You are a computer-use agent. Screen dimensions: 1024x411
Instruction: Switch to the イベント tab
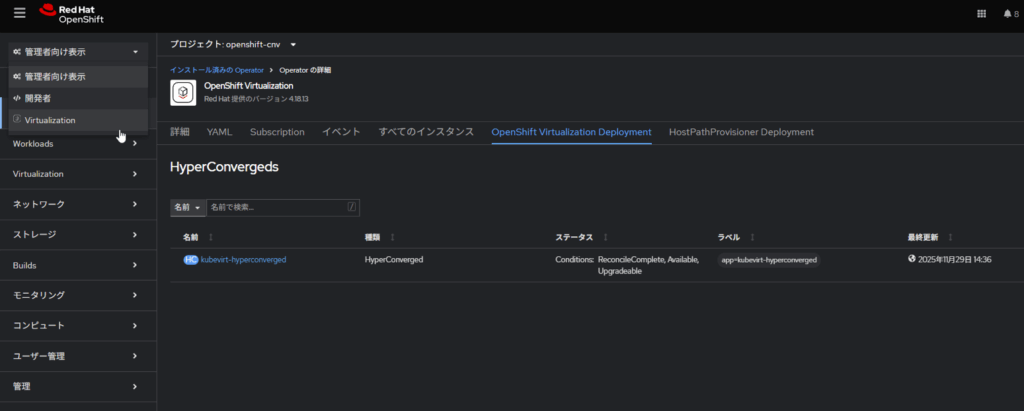pyautogui.click(x=342, y=132)
